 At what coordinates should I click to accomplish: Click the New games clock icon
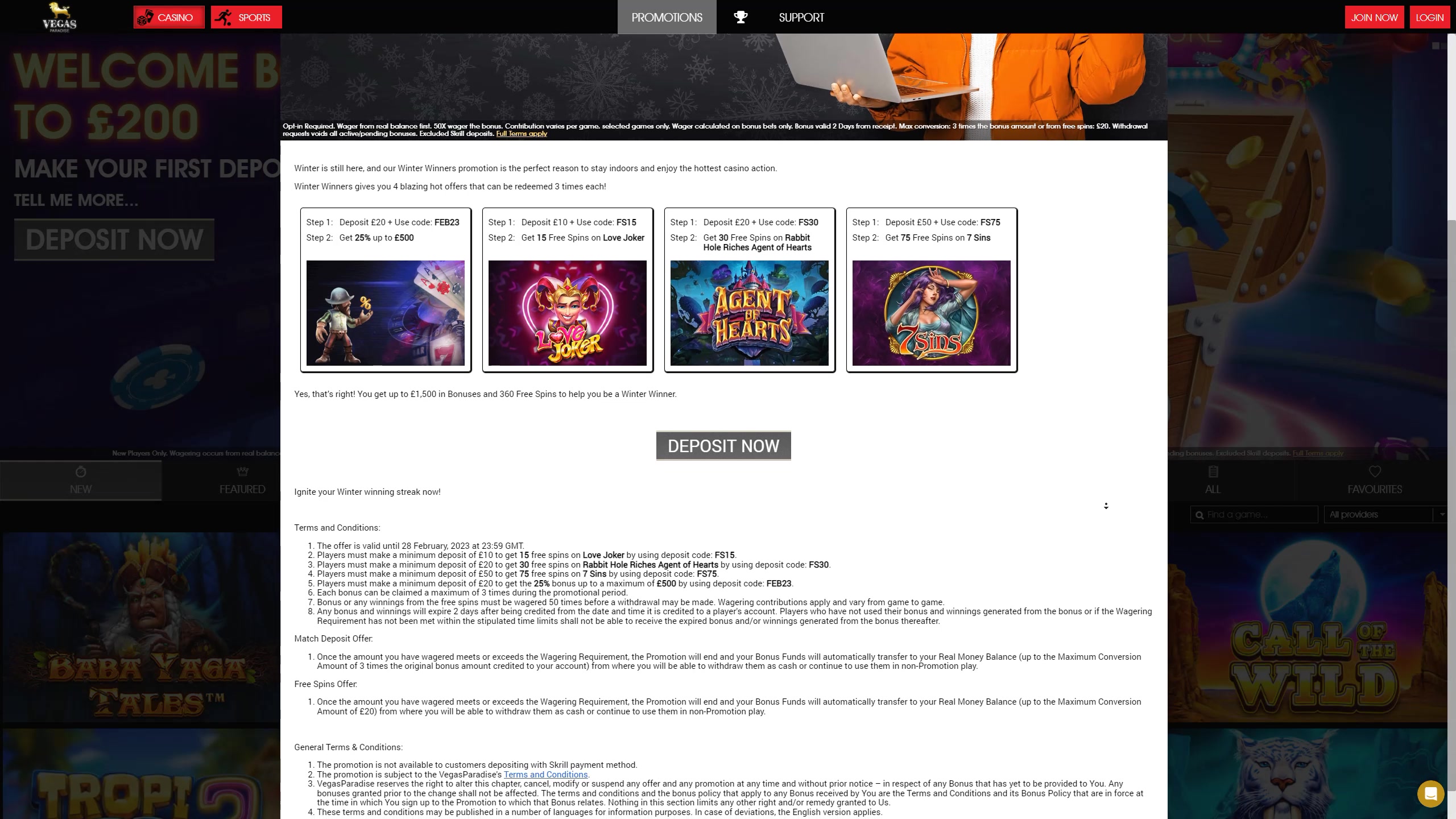(x=80, y=472)
